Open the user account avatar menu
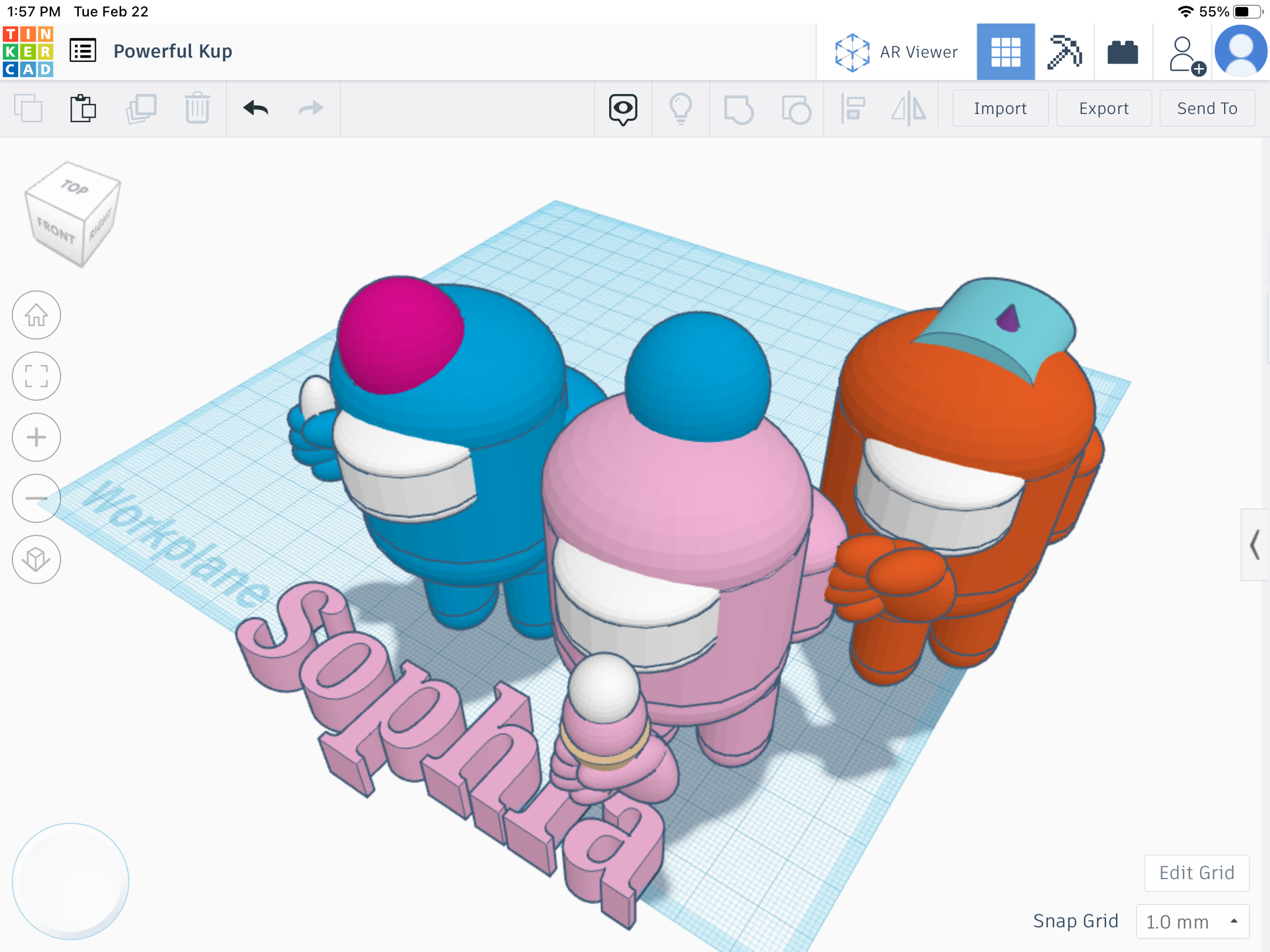Viewport: 1270px width, 952px height. (x=1240, y=52)
